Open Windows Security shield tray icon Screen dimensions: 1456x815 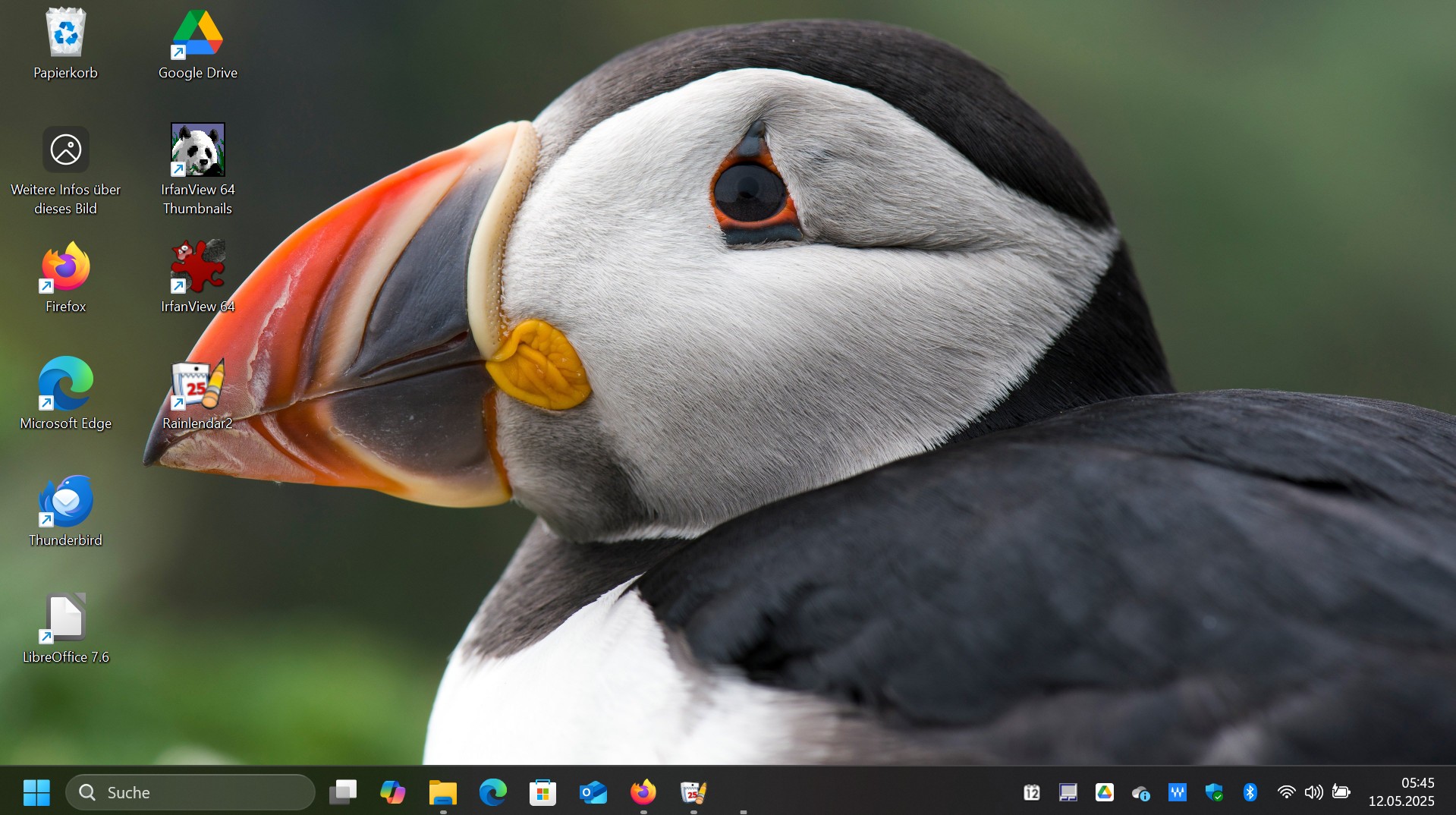tap(1214, 792)
